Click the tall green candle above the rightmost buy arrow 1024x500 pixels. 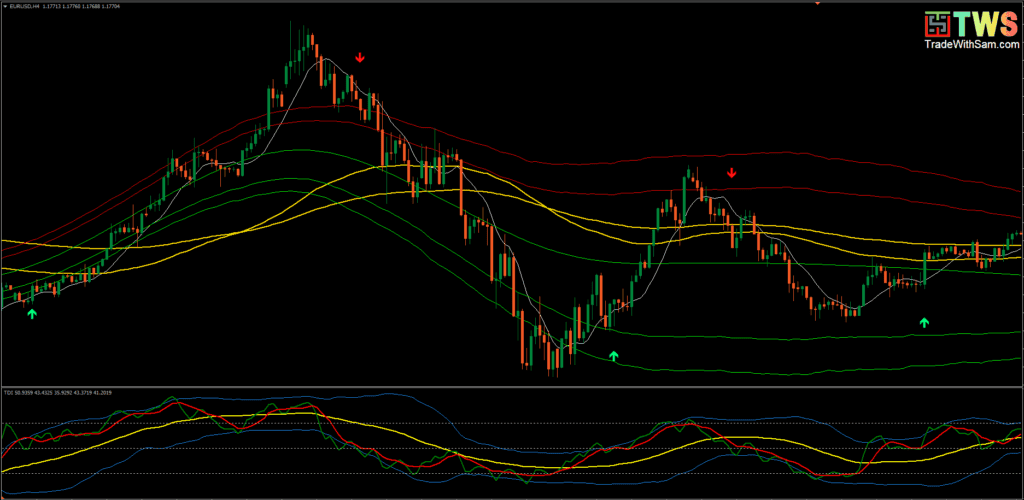click(x=924, y=268)
